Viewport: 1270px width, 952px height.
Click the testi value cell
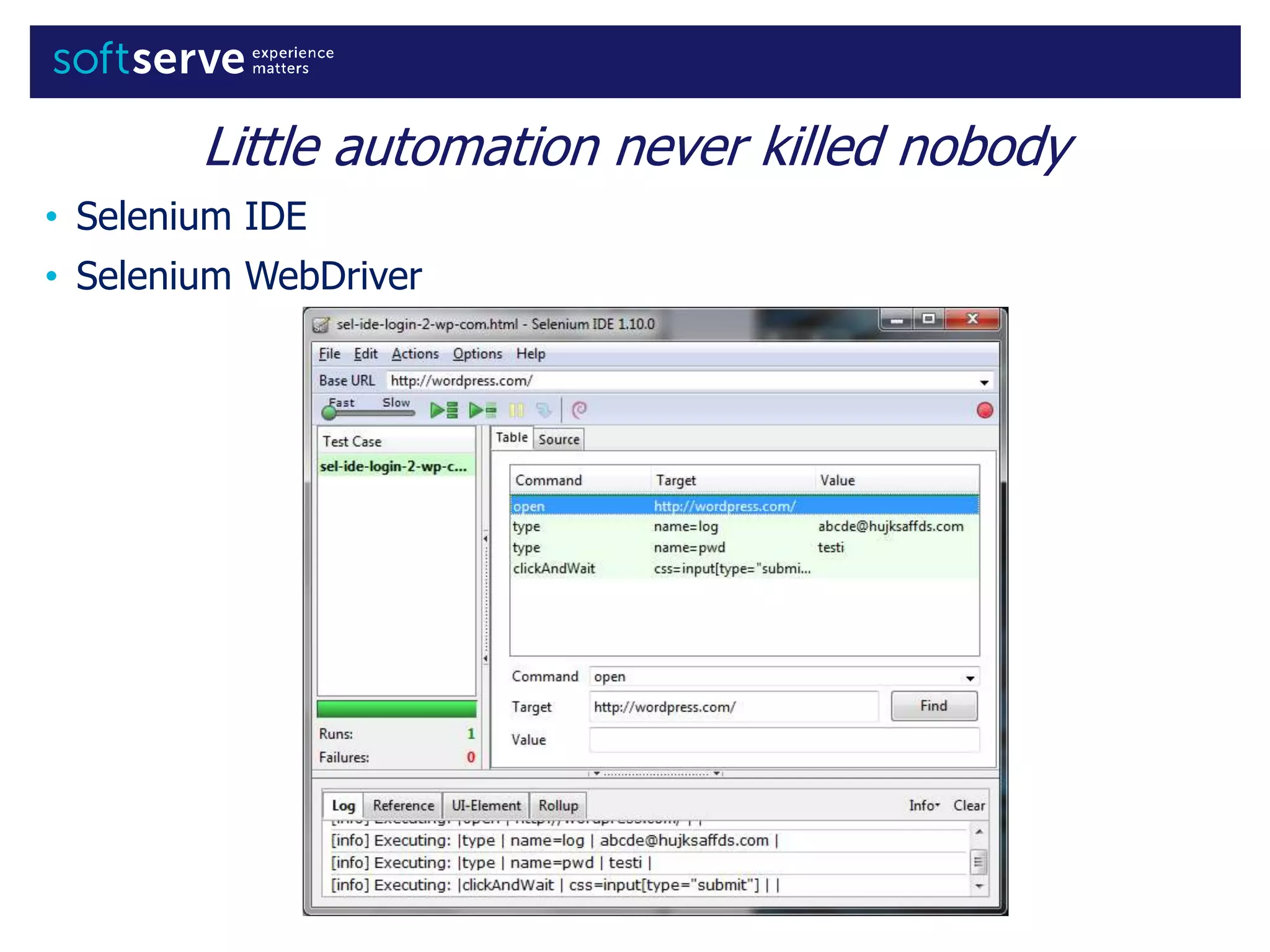830,547
